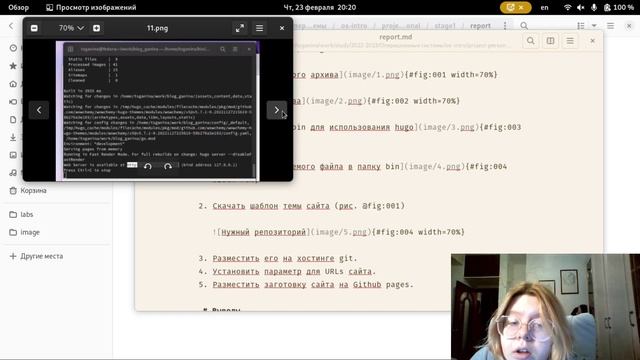Screen dimensions: 640x360
Task: Click the image/1.png link in report.md
Action: pyautogui.click(x=374, y=75)
